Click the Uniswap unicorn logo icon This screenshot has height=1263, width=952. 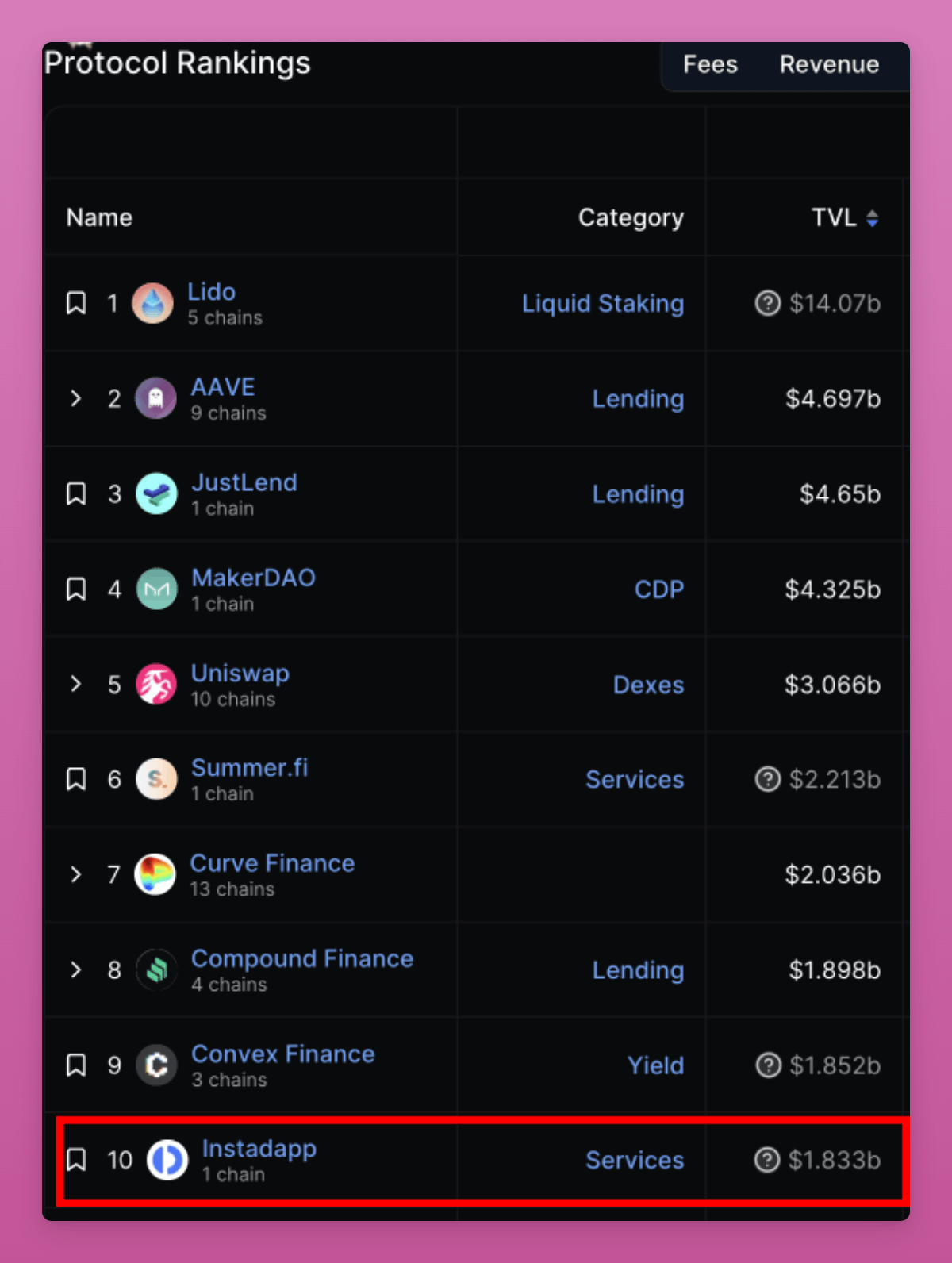tap(156, 684)
